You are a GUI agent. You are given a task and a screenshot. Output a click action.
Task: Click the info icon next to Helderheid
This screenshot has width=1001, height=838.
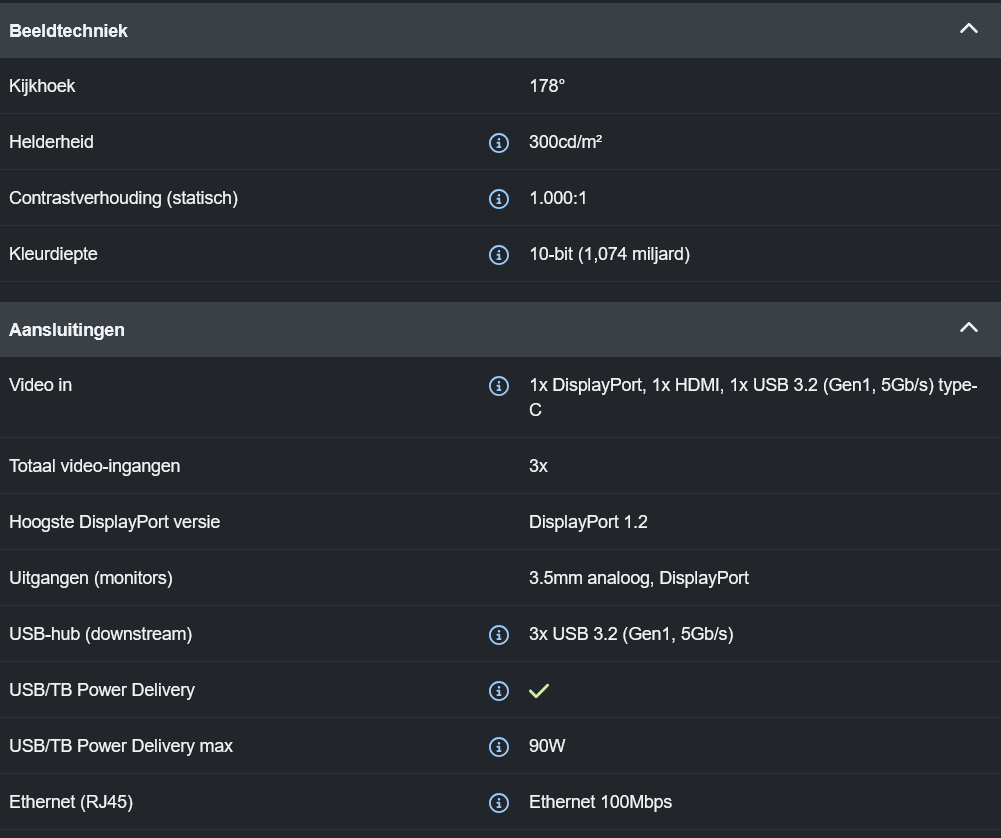point(499,143)
